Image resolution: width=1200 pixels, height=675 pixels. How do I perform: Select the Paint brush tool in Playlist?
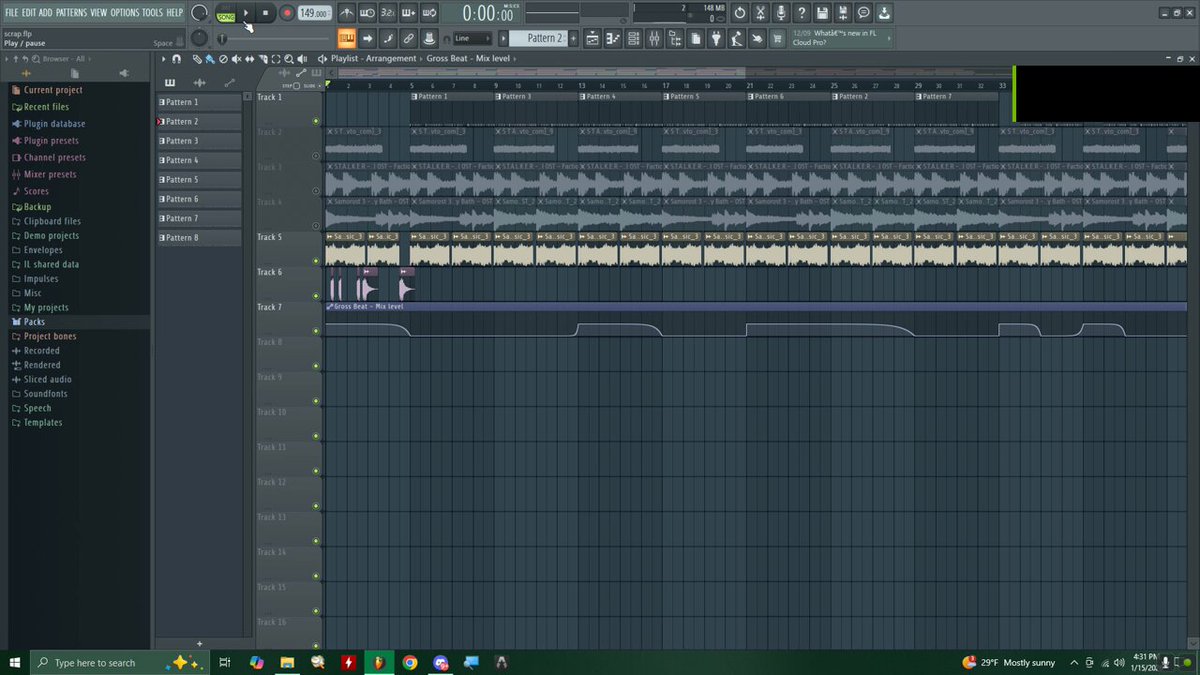[209, 58]
